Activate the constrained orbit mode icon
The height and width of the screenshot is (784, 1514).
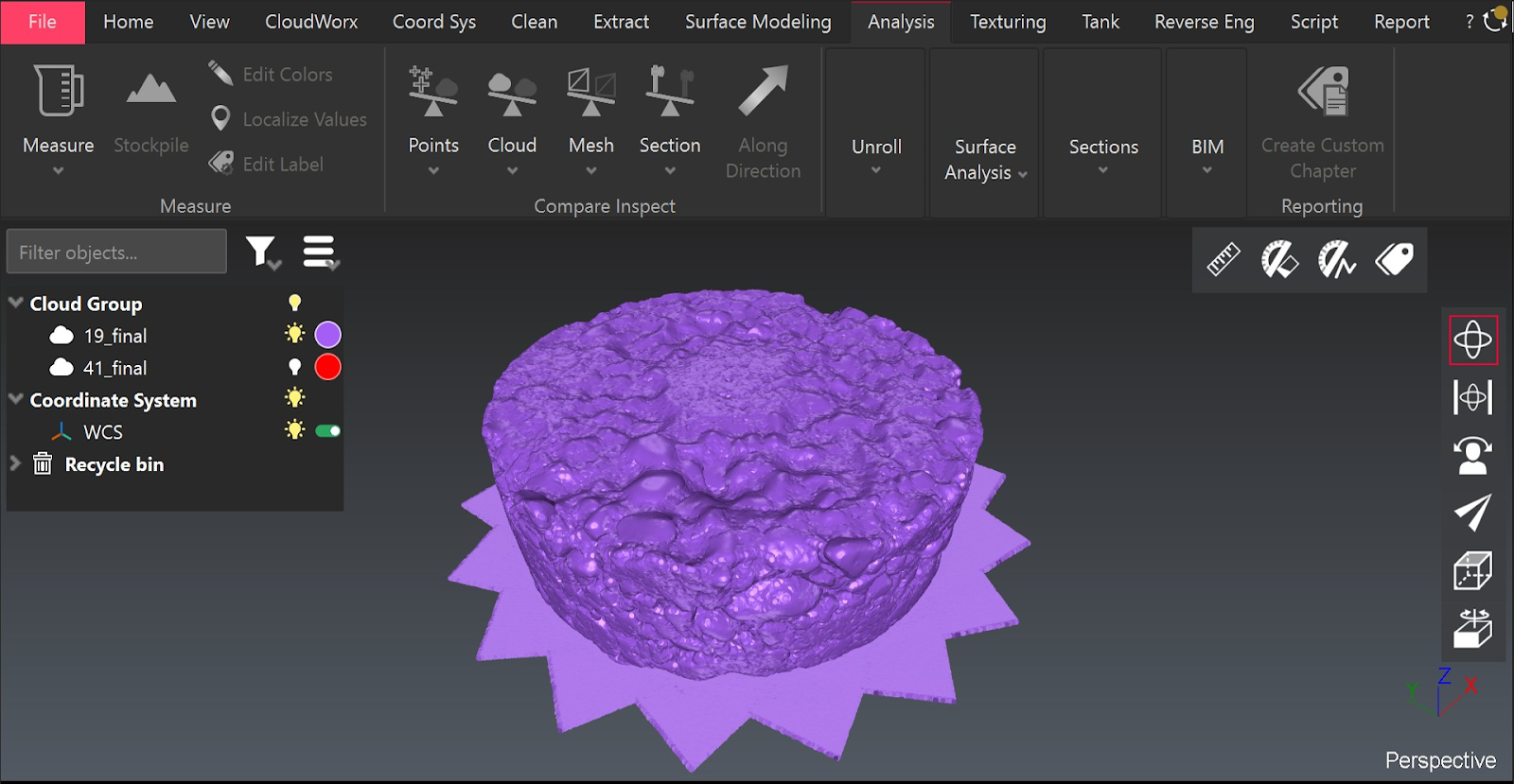pyautogui.click(x=1473, y=397)
